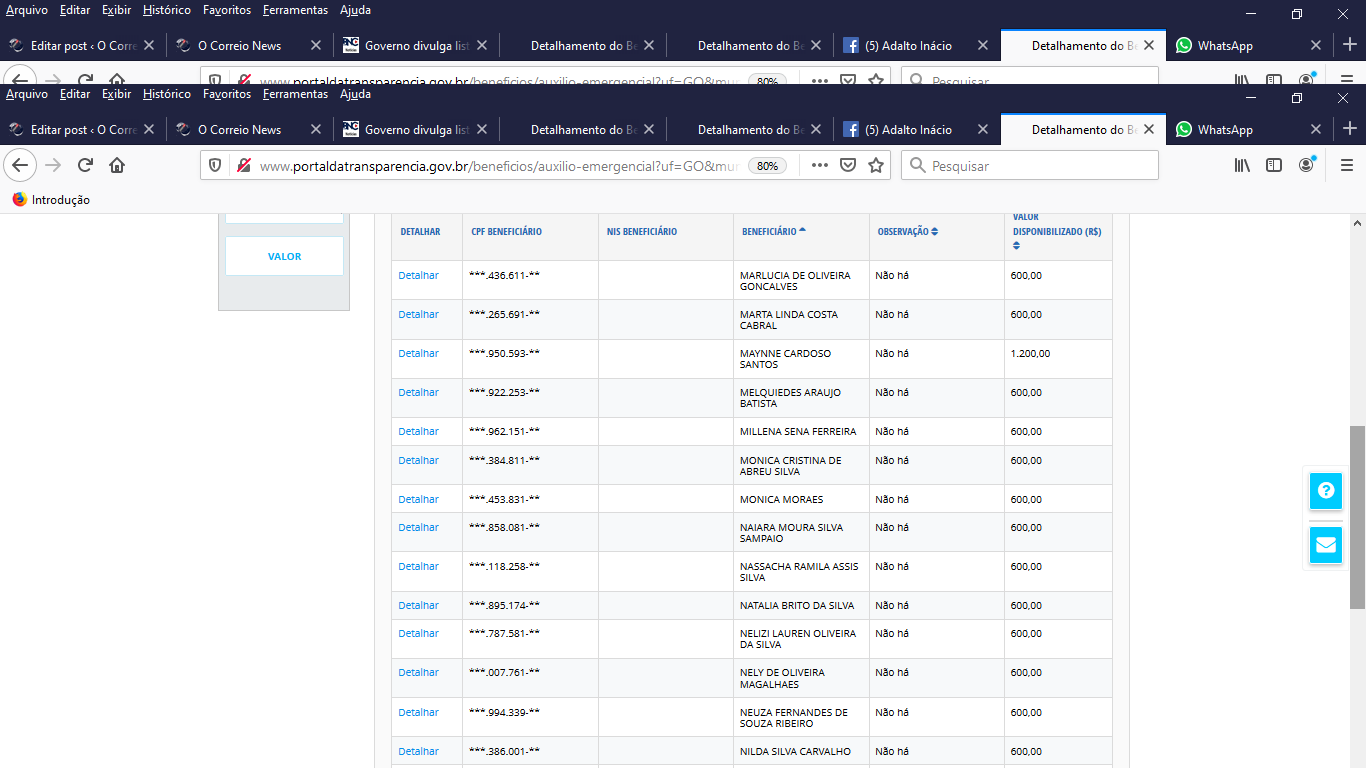This screenshot has height=768, width=1366.
Task: Toggle the browser sidebar view
Action: click(x=1274, y=165)
